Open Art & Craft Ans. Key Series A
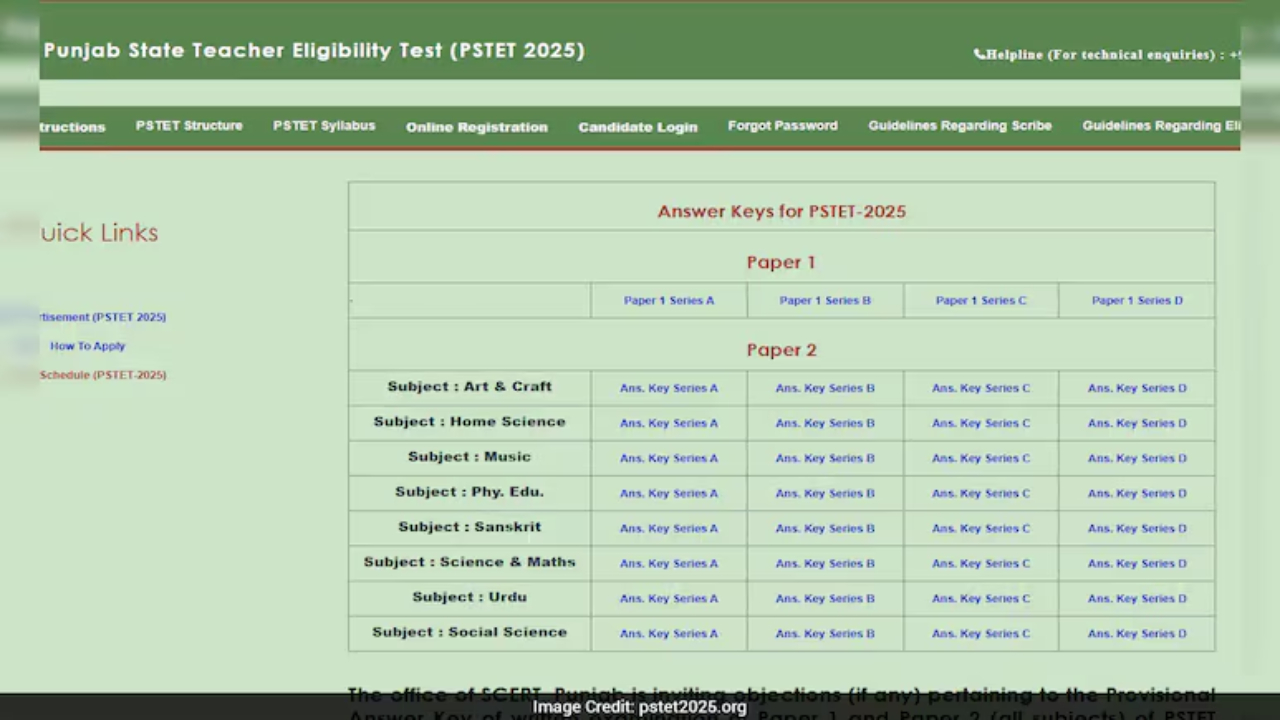1280x720 pixels. (668, 387)
